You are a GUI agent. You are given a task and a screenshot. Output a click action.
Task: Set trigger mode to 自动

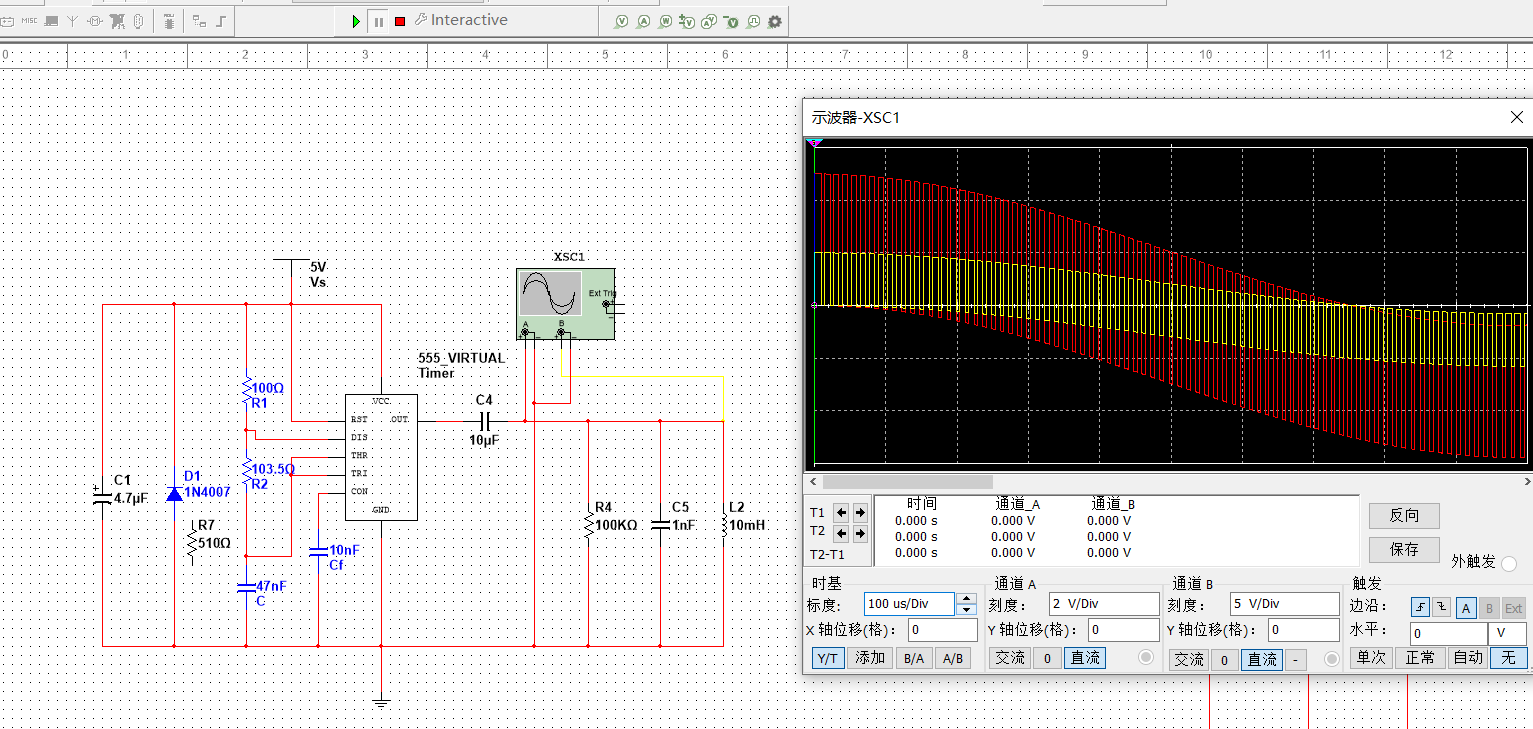1467,658
